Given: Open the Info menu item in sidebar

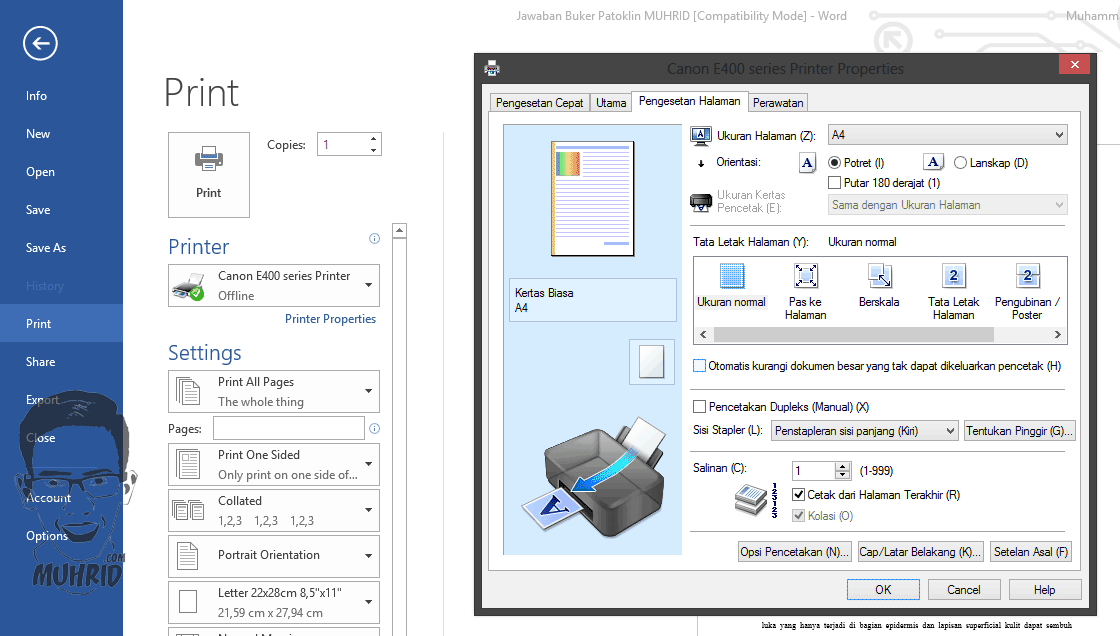Looking at the screenshot, I should coord(36,96).
